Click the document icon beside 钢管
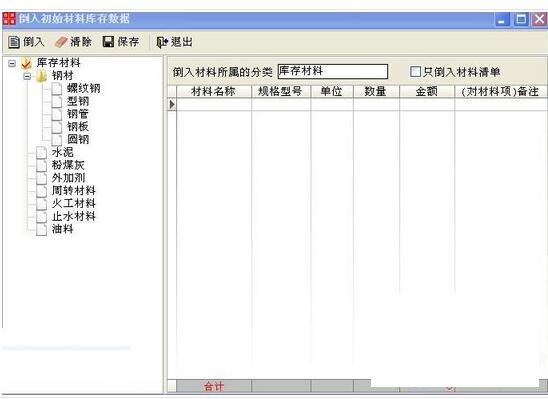548x399 pixels. point(57,114)
